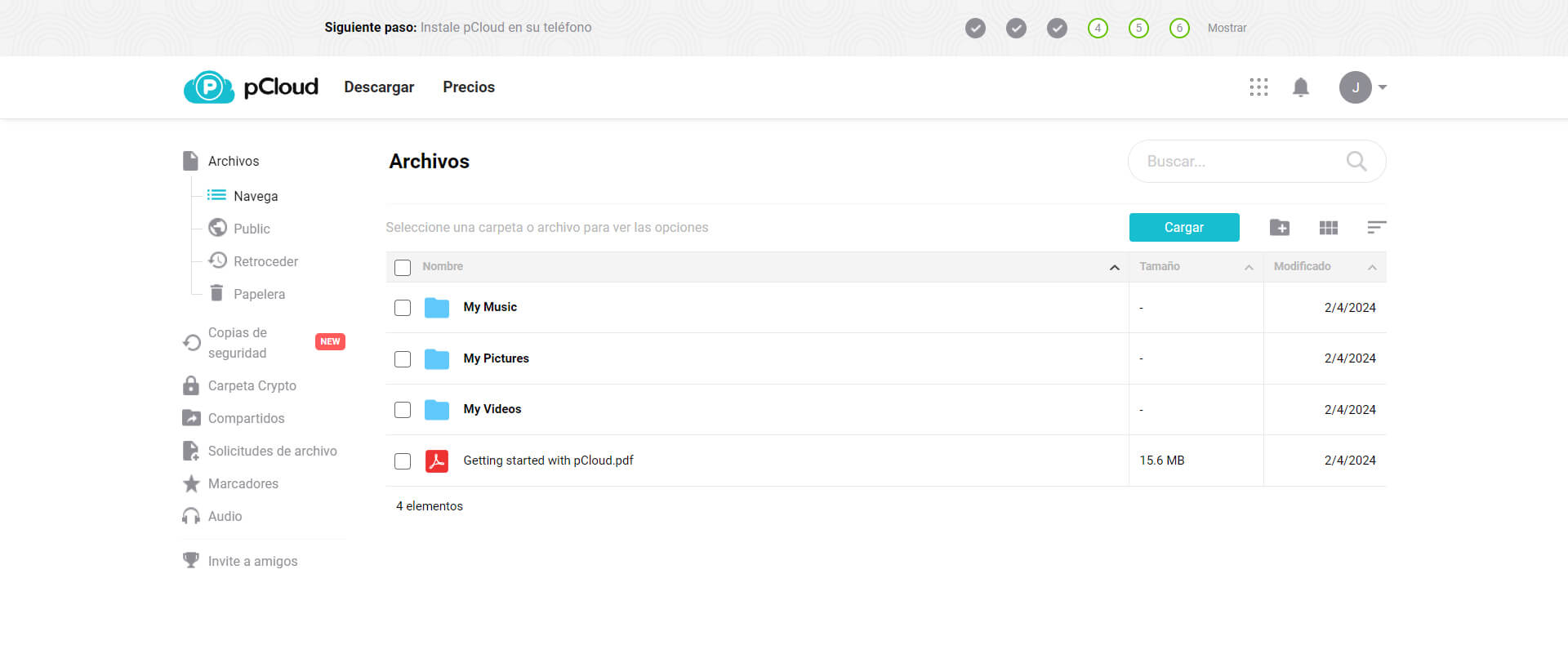Image resolution: width=1568 pixels, height=672 pixels.
Task: Click the Carpeta Crypto lock icon
Action: [x=191, y=385]
